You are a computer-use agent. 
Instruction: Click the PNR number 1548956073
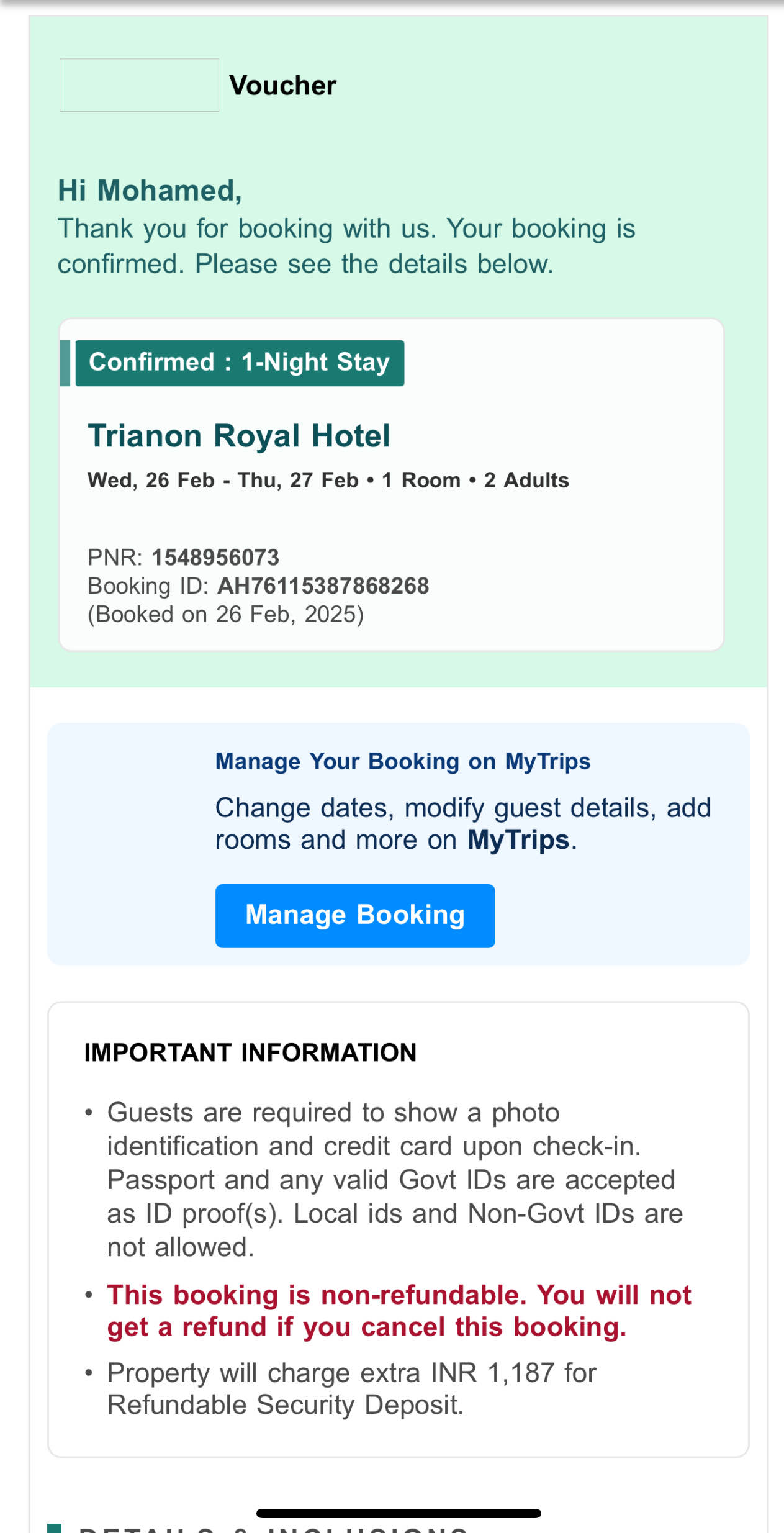(x=215, y=558)
